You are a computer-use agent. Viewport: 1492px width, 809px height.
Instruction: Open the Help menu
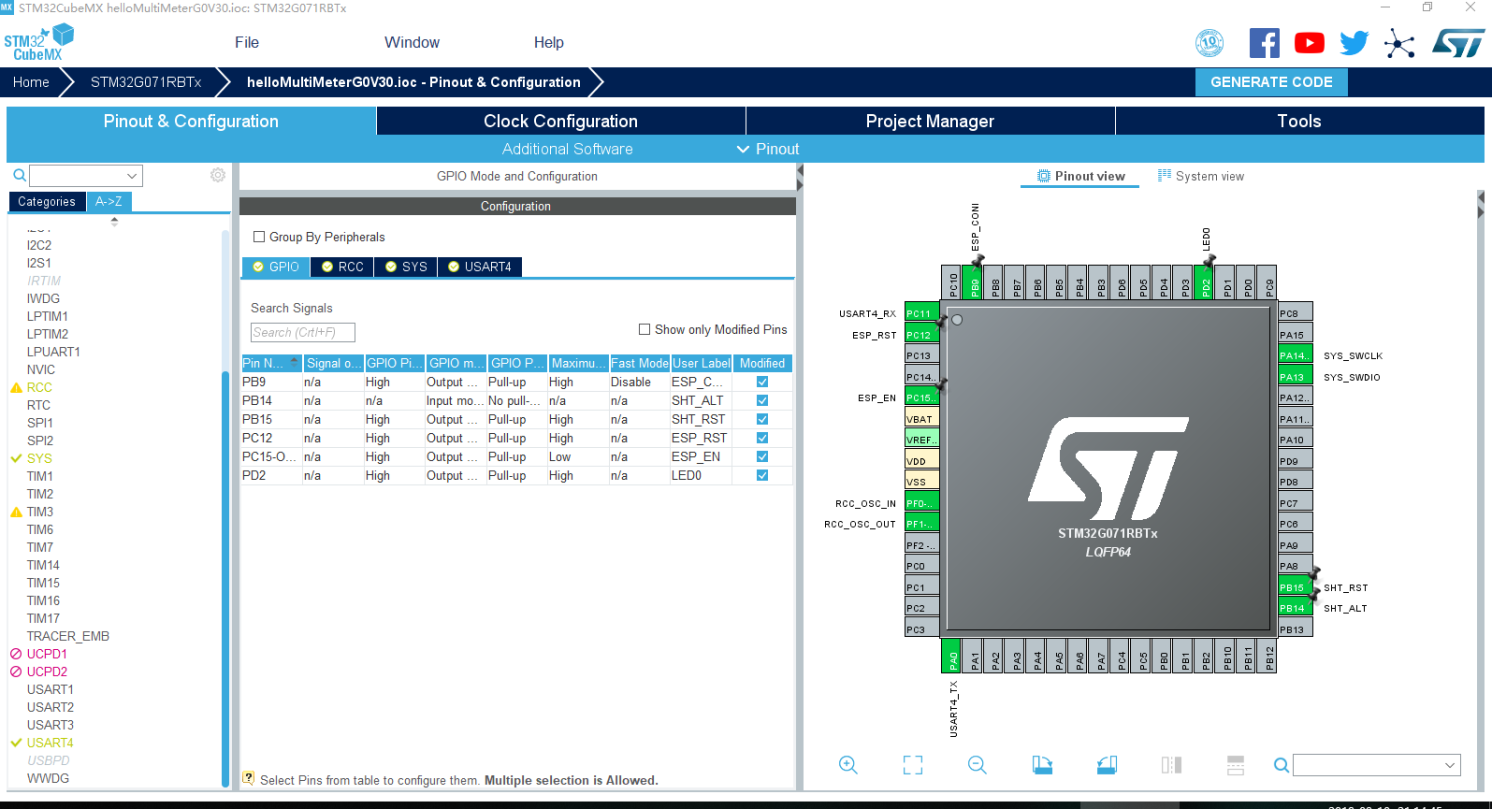coord(549,42)
